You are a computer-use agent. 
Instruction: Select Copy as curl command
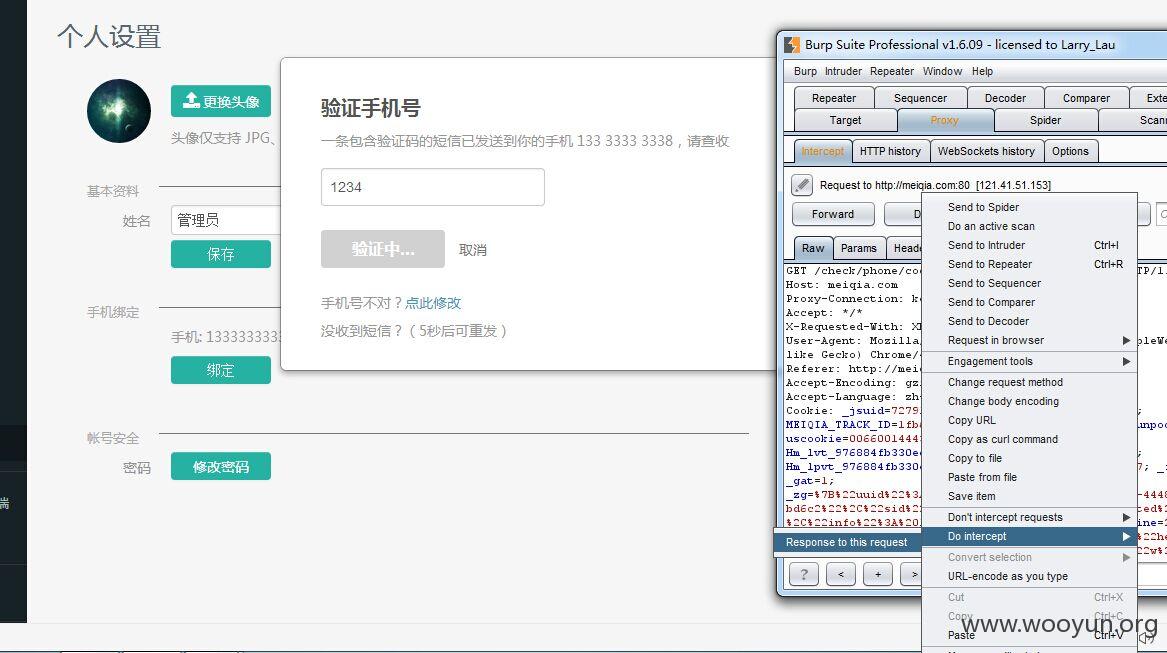[x=1029, y=439]
